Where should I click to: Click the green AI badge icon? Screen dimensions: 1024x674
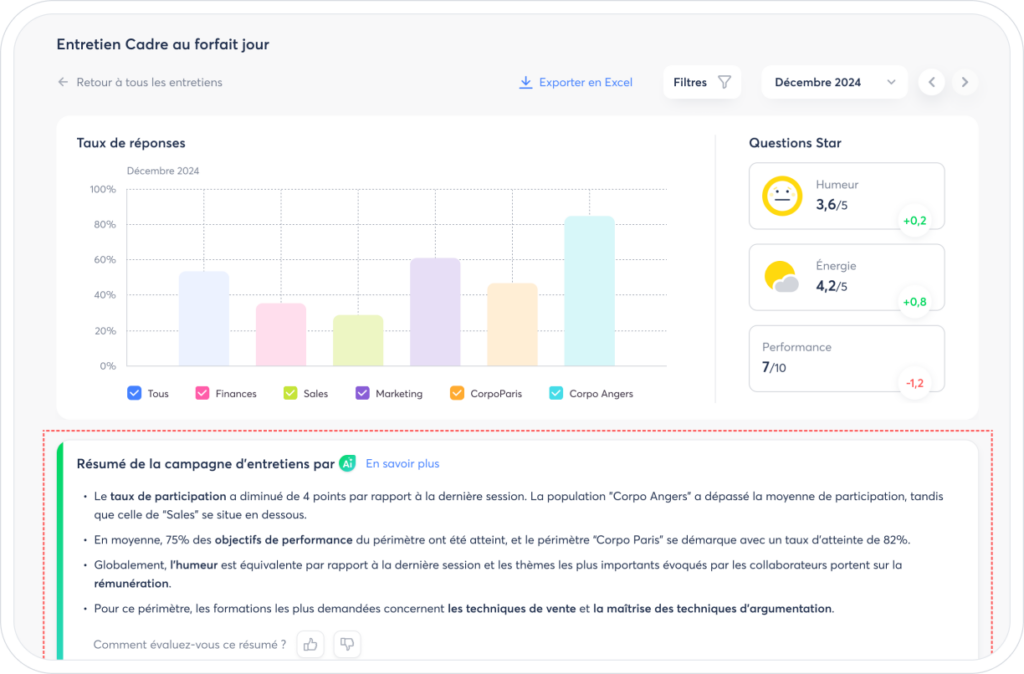point(347,464)
